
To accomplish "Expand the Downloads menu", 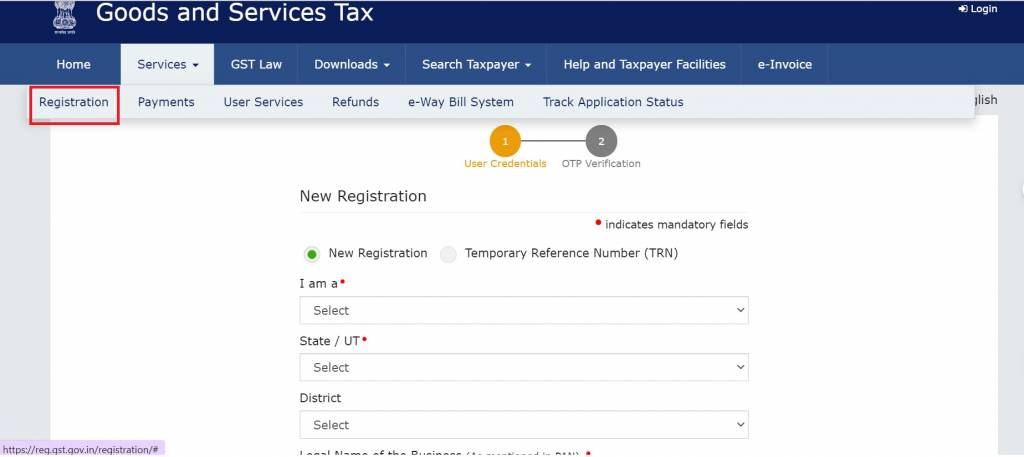I will pyautogui.click(x=352, y=64).
